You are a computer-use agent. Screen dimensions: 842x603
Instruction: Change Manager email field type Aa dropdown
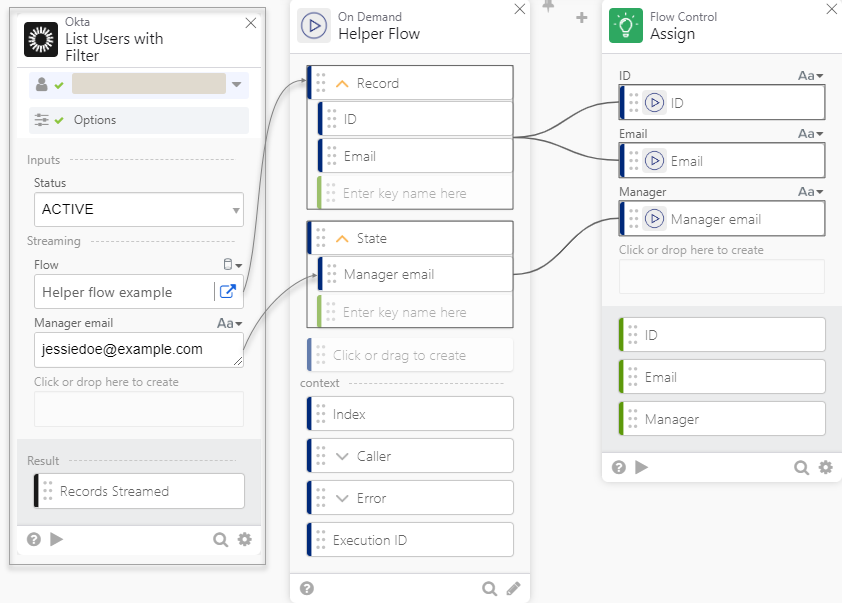pyautogui.click(x=230, y=323)
